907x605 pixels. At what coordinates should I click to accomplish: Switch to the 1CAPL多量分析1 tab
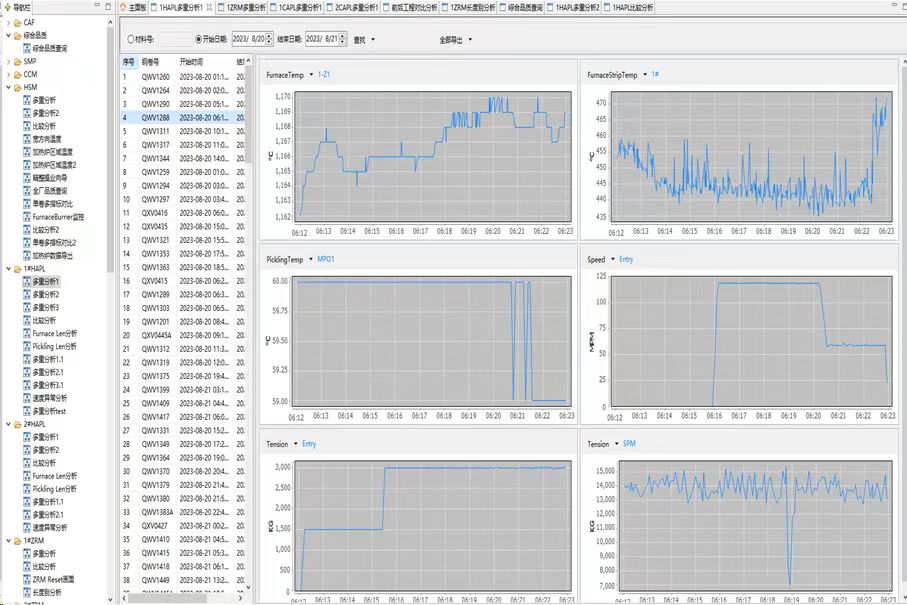tap(295, 8)
